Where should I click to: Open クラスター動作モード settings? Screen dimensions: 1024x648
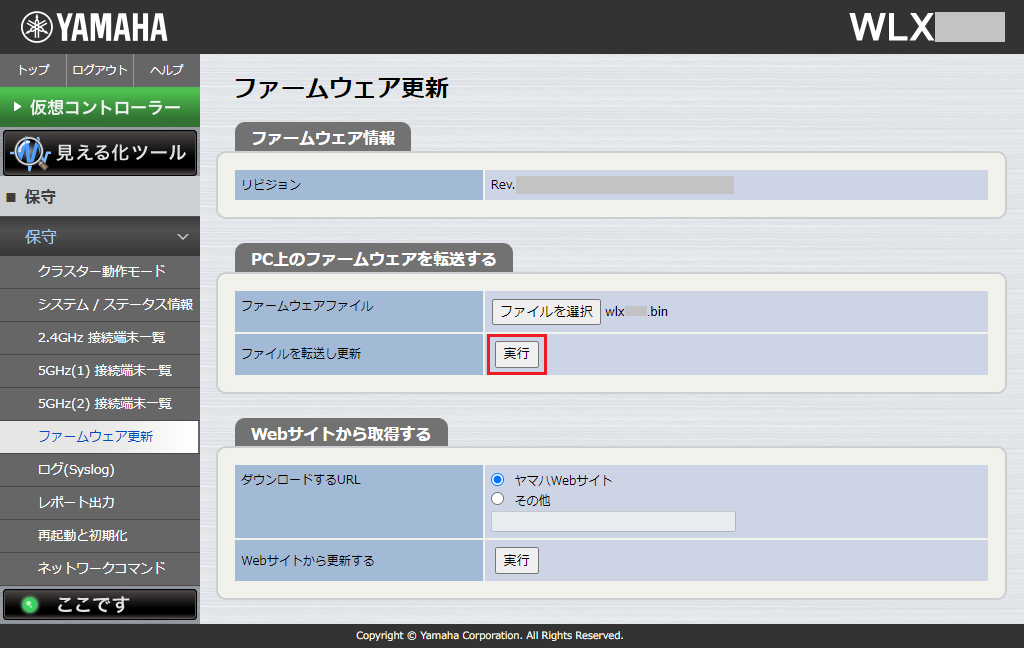pos(100,270)
